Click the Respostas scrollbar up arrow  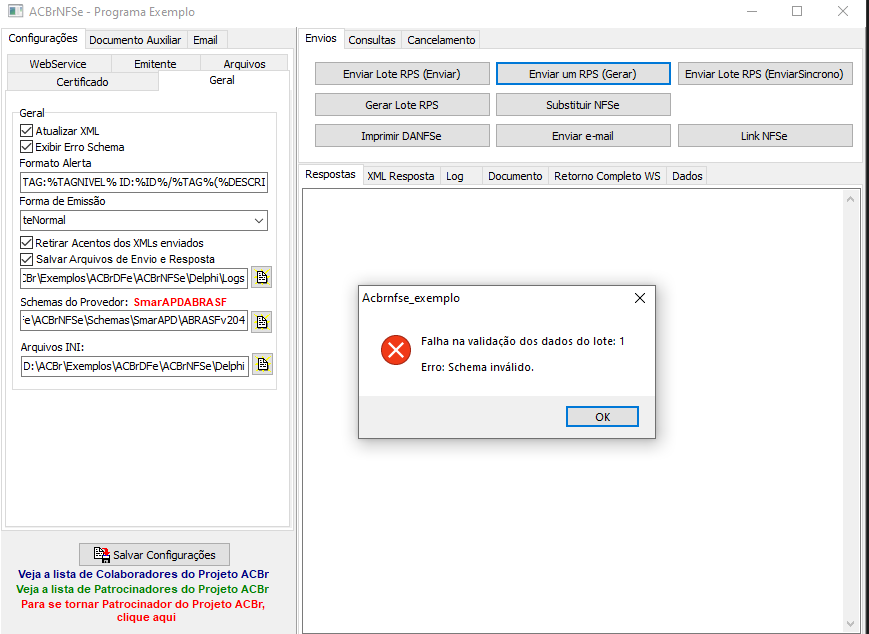click(x=850, y=199)
